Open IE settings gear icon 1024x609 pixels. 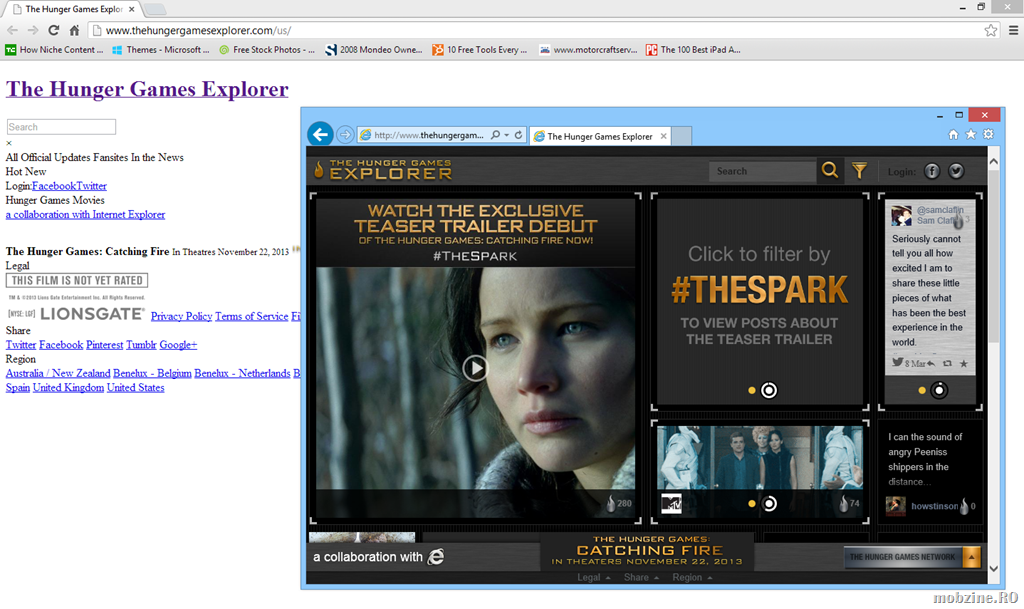988,135
